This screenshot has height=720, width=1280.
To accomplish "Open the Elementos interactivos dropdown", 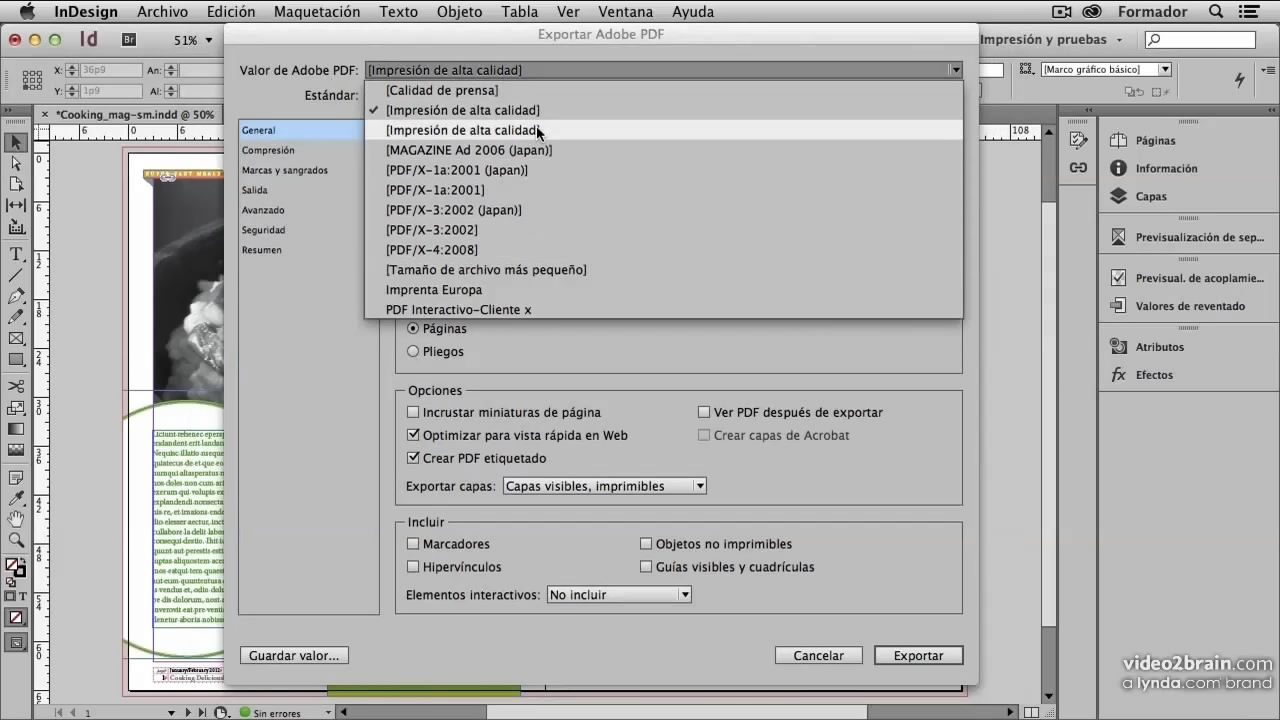I will tap(619, 594).
